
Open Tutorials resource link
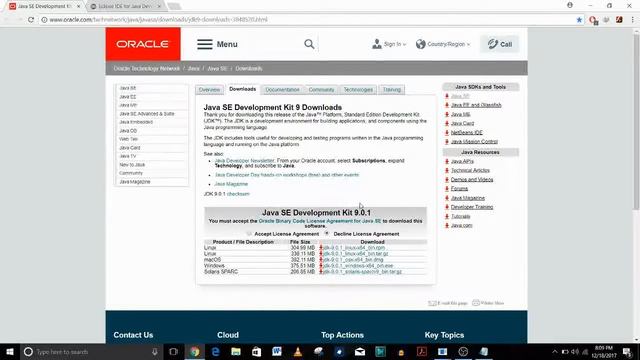tap(460, 216)
